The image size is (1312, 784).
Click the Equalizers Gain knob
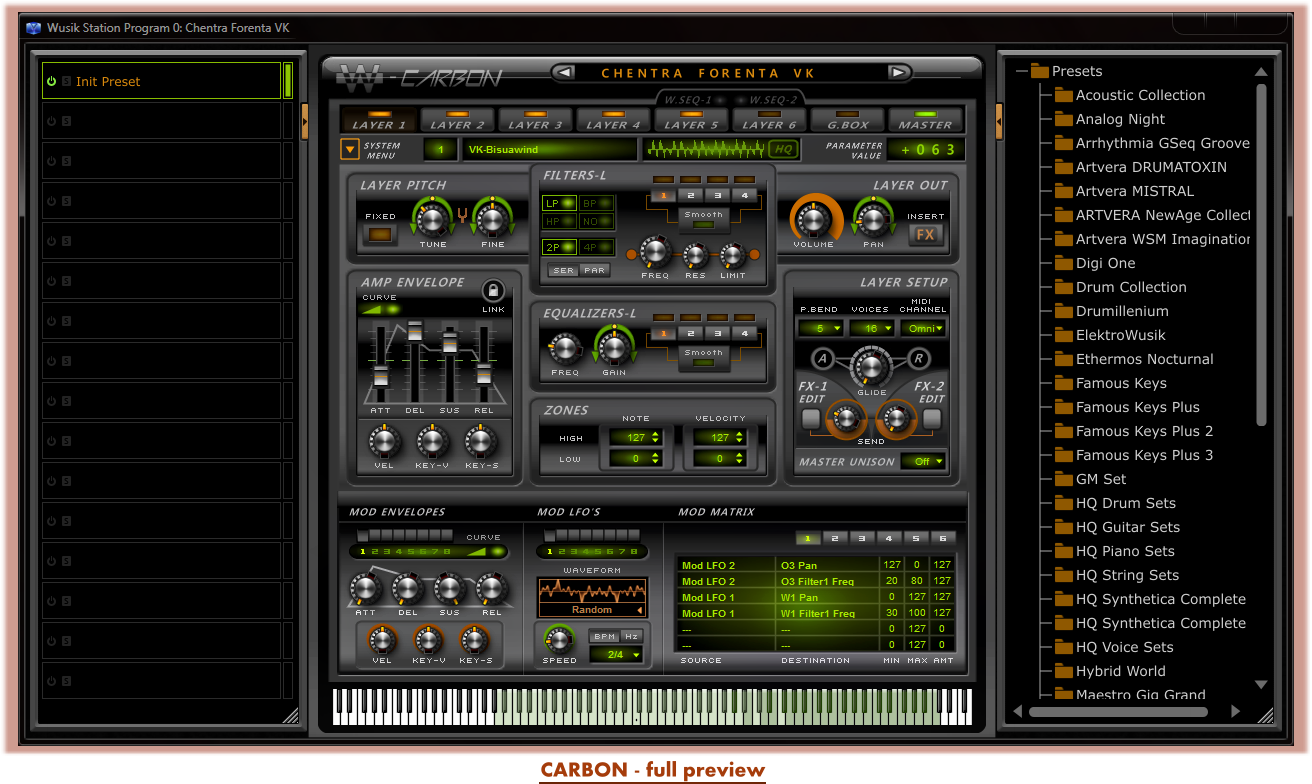tap(614, 349)
